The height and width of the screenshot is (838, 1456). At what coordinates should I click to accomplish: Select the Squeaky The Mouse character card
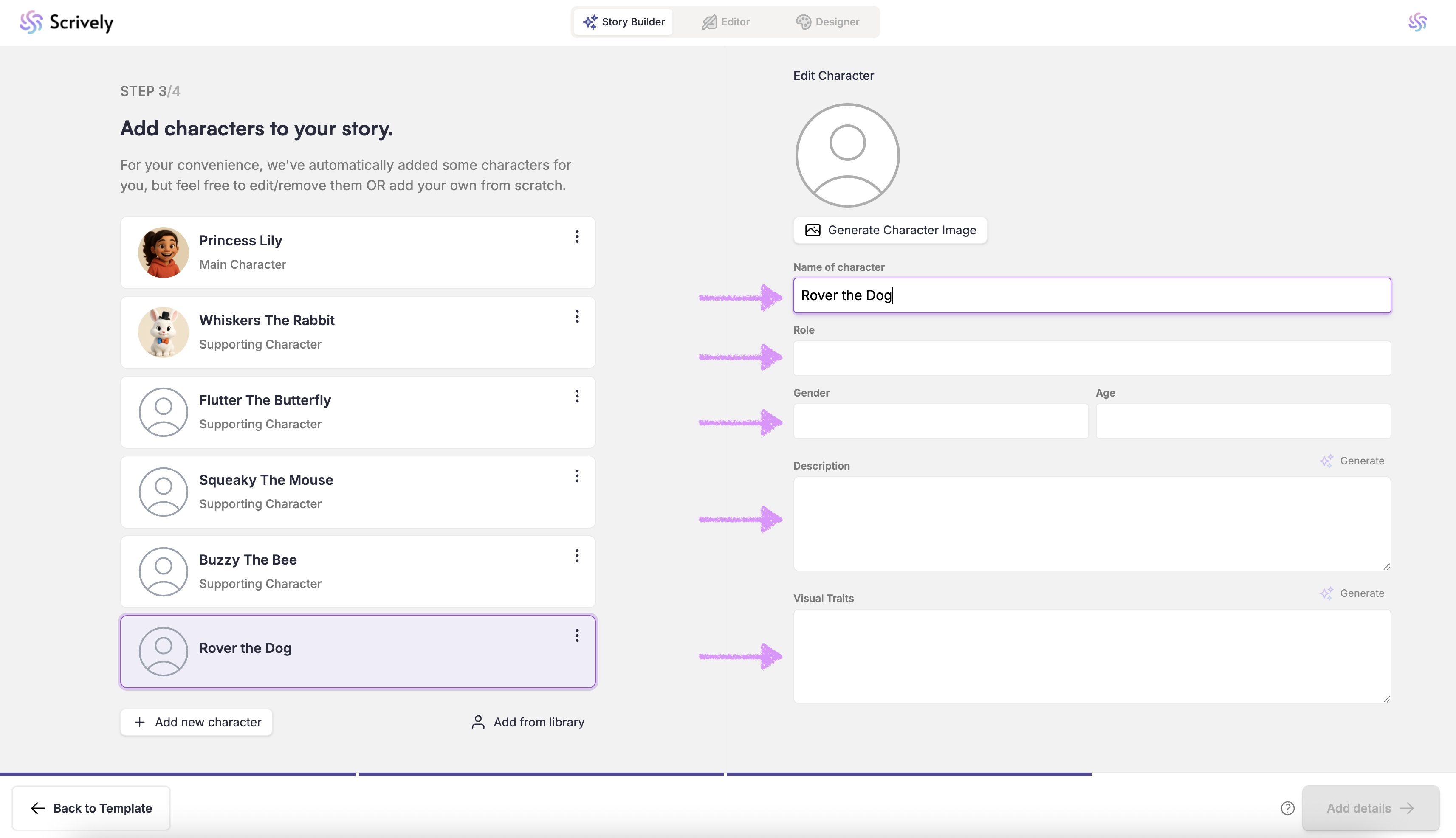tap(357, 492)
